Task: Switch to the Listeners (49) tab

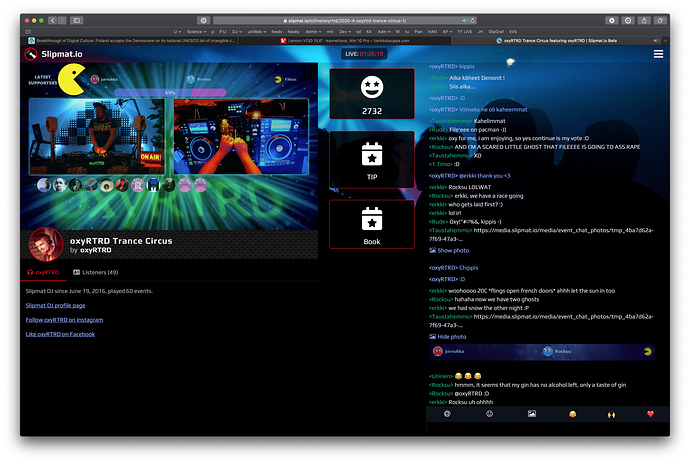Action: [x=95, y=272]
